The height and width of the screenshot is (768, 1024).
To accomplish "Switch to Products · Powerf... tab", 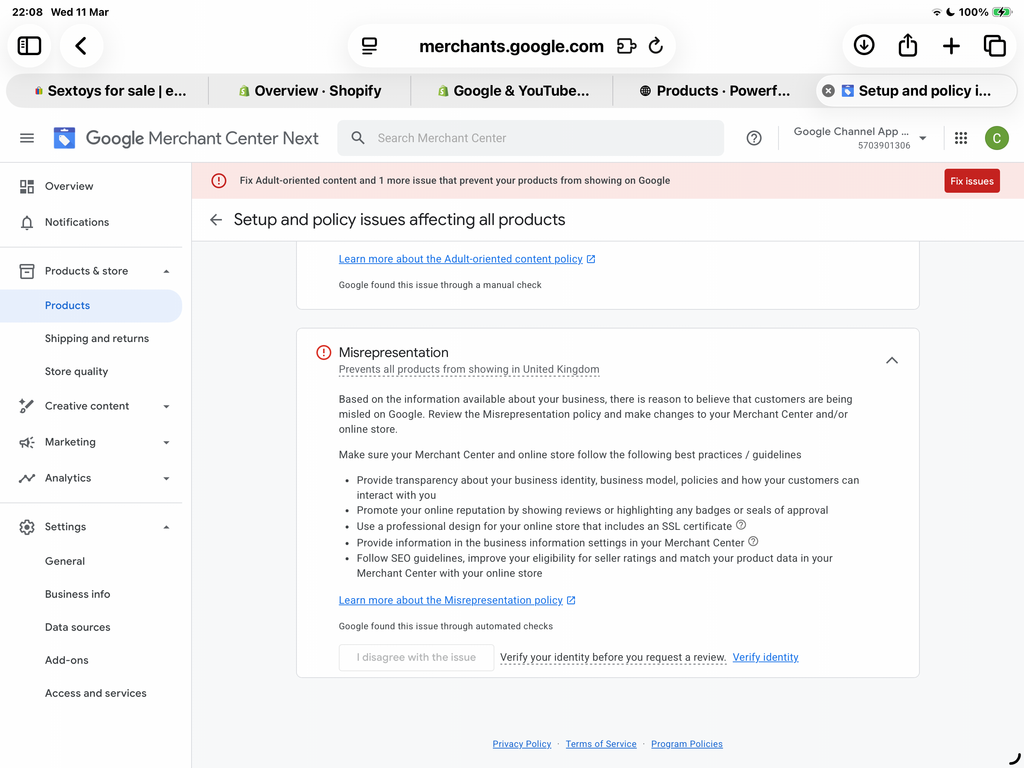I will pyautogui.click(x=714, y=91).
